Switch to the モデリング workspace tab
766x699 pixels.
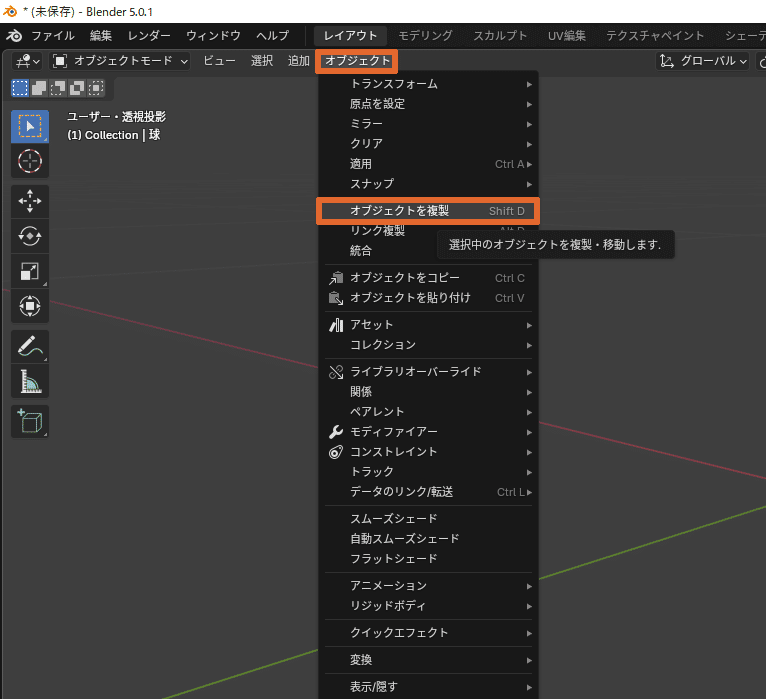(426, 36)
